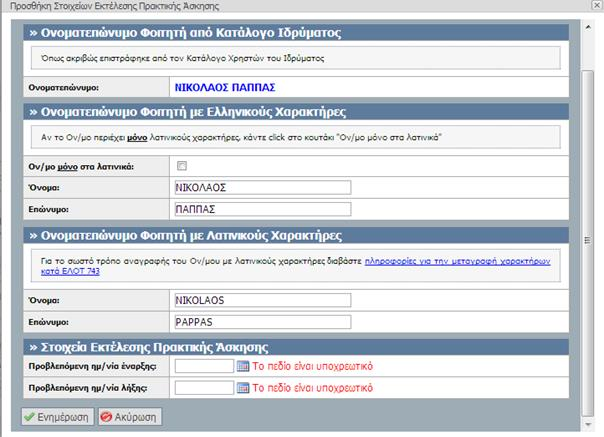
Task: Click the hint about Latin-only names
Action: tap(241, 137)
